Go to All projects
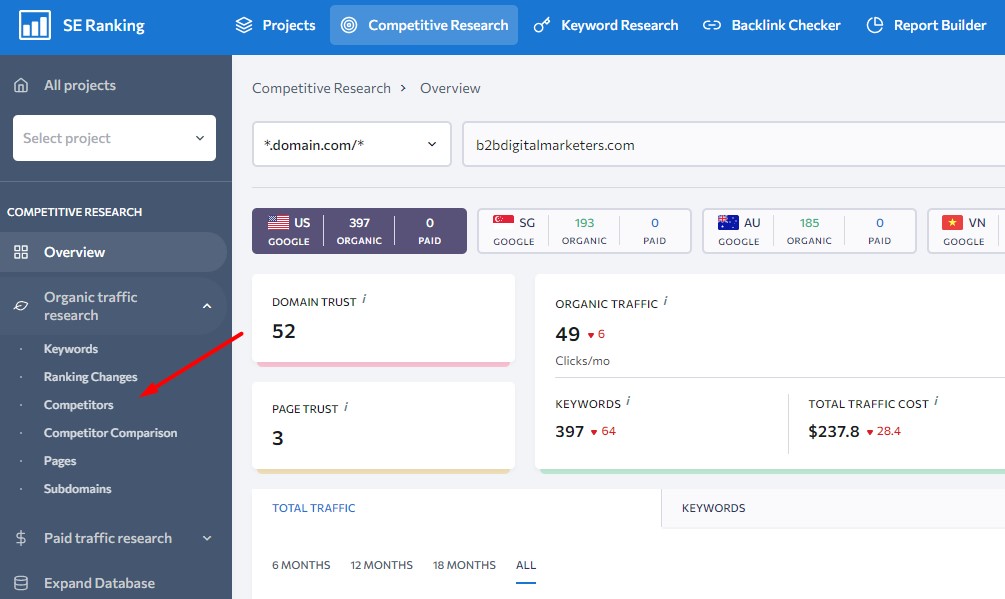 coord(79,85)
